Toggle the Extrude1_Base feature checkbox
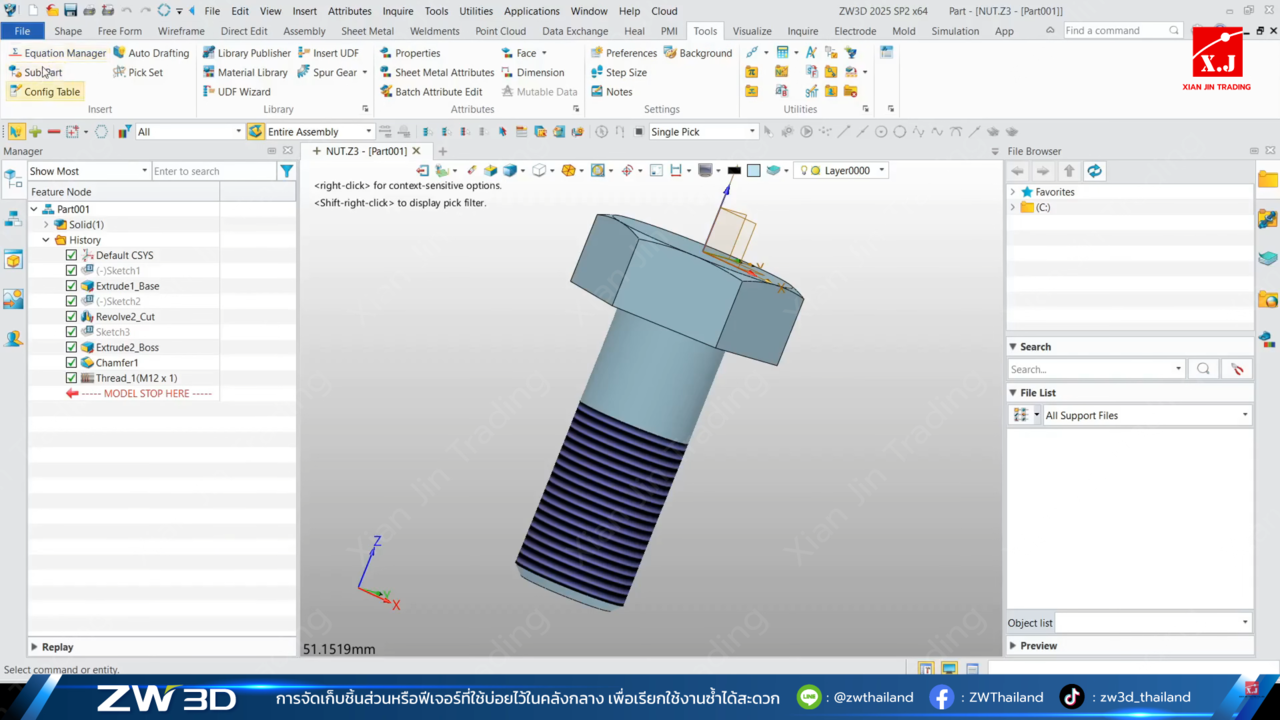Screen dimensions: 1280x720 (x=71, y=286)
